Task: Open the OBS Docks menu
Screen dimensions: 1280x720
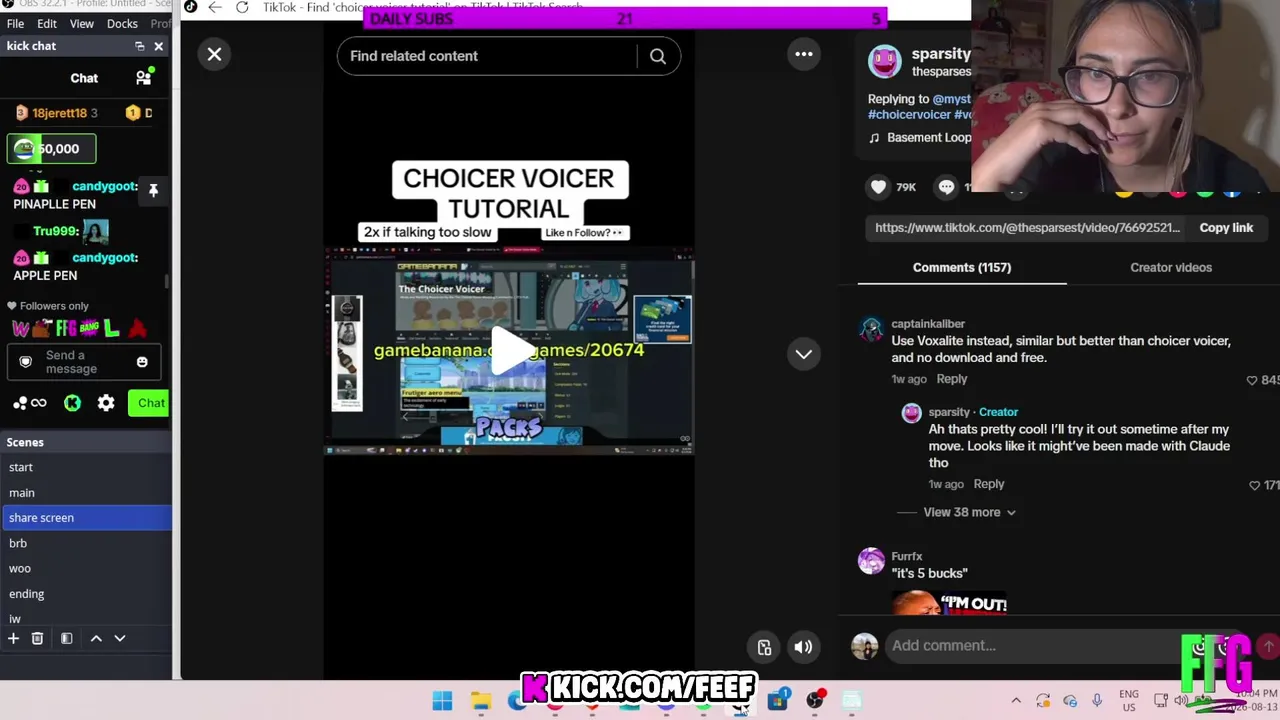Action: (x=122, y=24)
